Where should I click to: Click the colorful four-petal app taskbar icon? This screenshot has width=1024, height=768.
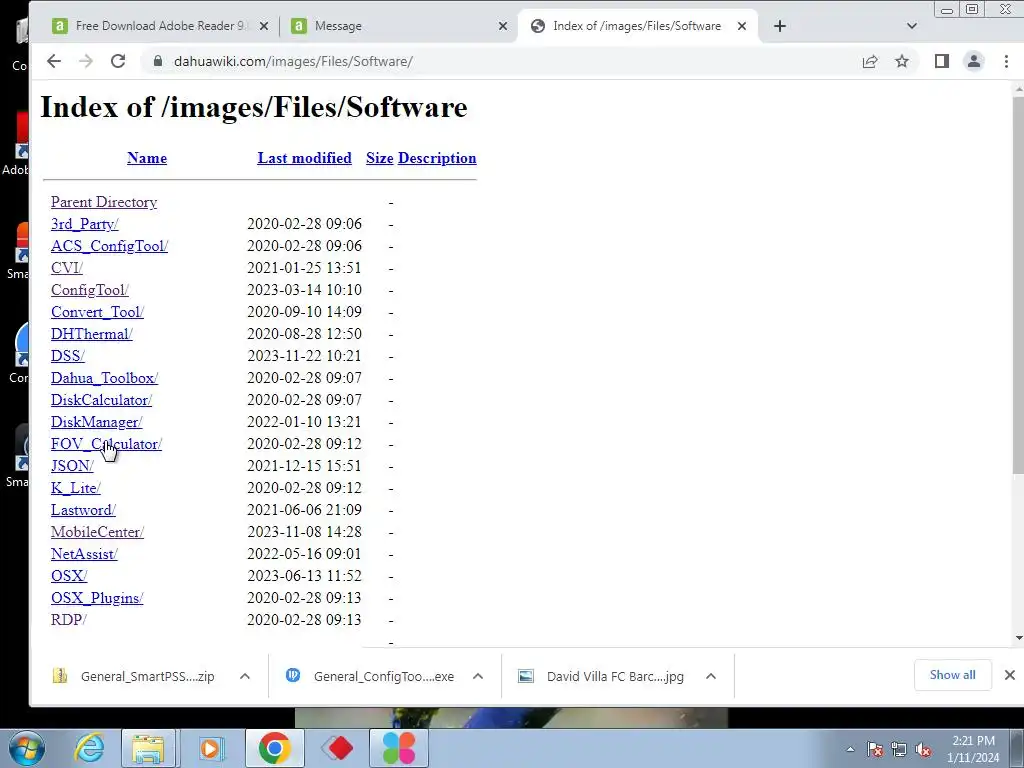(399, 748)
